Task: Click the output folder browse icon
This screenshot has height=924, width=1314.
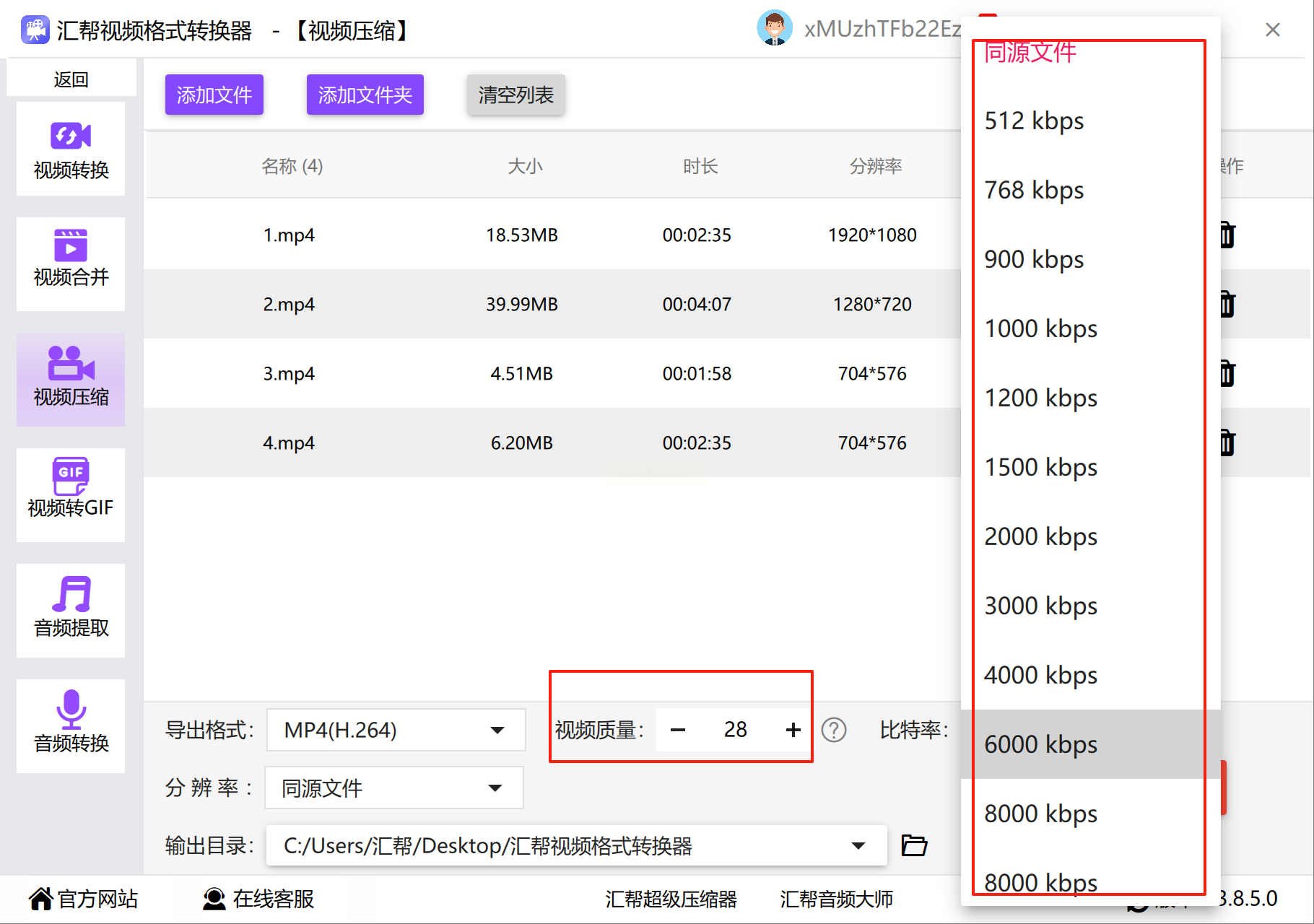Action: 914,845
